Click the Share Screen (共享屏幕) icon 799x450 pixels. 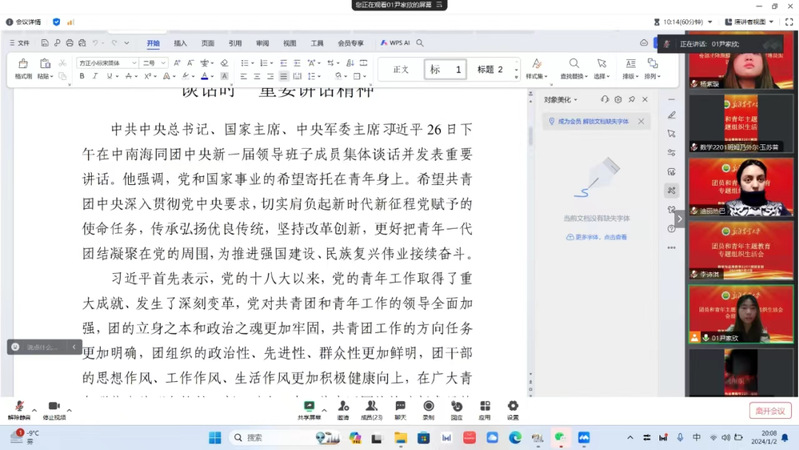[x=309, y=407]
